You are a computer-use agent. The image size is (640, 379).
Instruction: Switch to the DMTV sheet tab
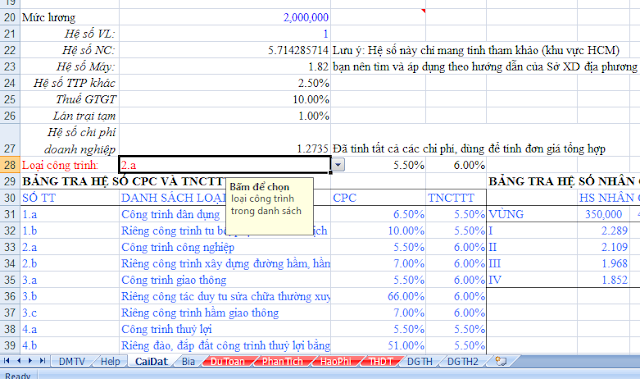click(x=72, y=361)
